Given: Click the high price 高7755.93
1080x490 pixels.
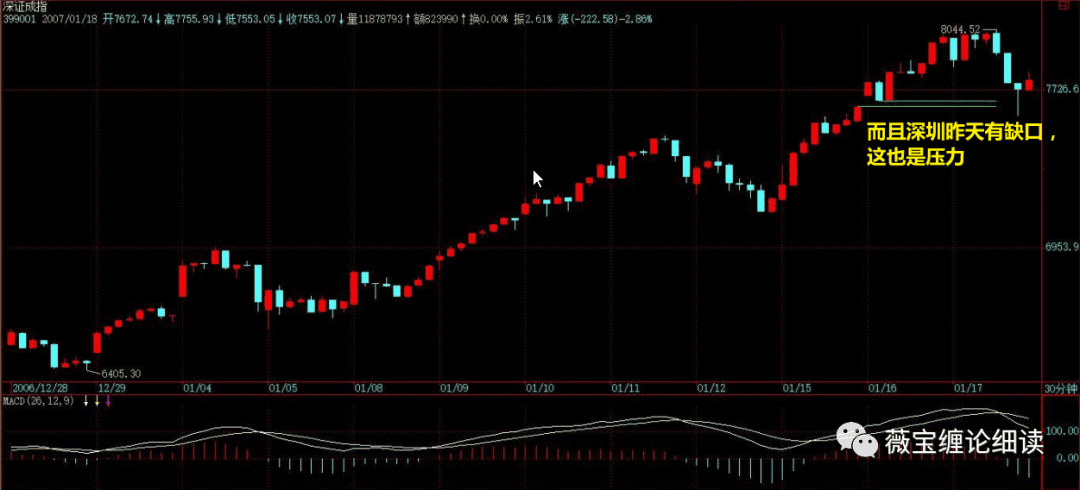Looking at the screenshot, I should 189,19.
